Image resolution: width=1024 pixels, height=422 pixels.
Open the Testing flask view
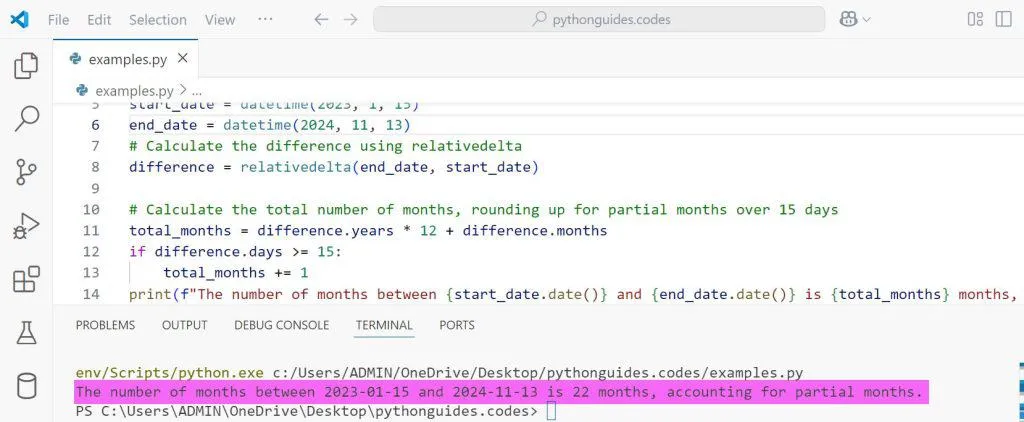click(26, 332)
